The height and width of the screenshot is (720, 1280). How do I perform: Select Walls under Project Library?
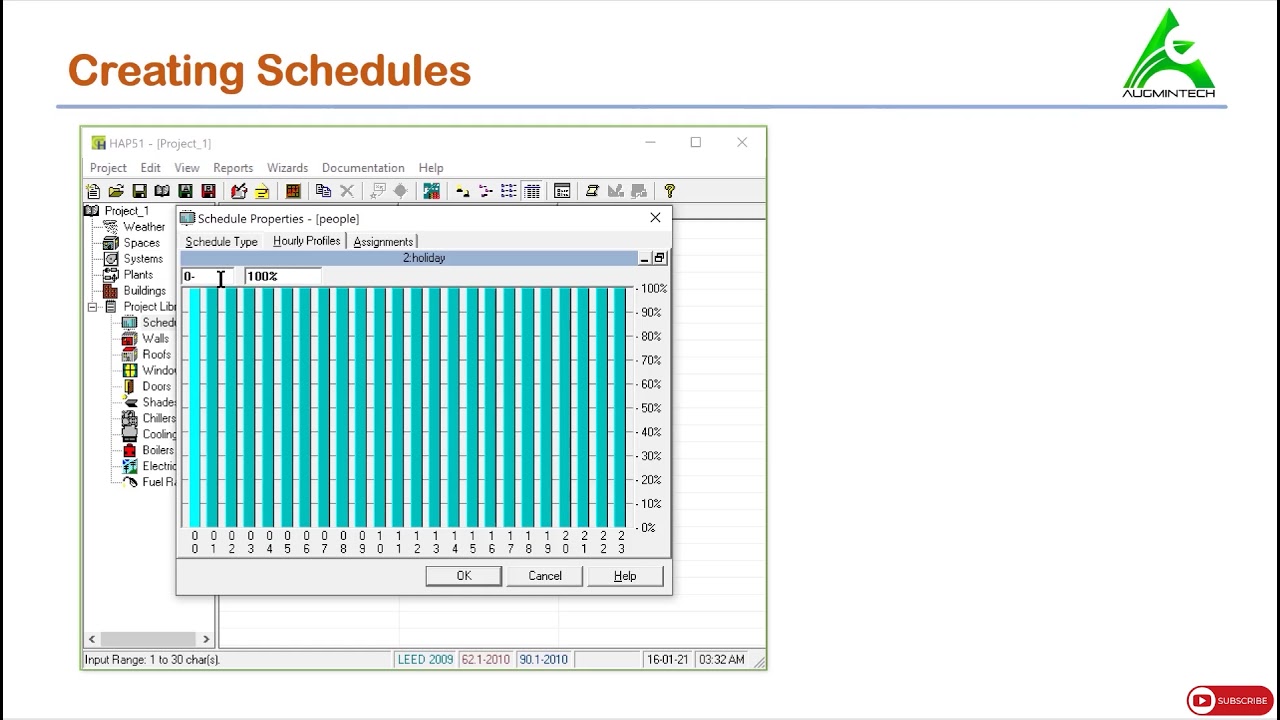156,338
